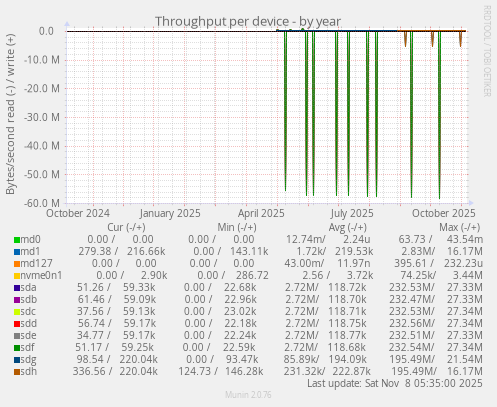Click sdd max read value '232.56M'
Screen dimensions: 497x407
point(410,323)
